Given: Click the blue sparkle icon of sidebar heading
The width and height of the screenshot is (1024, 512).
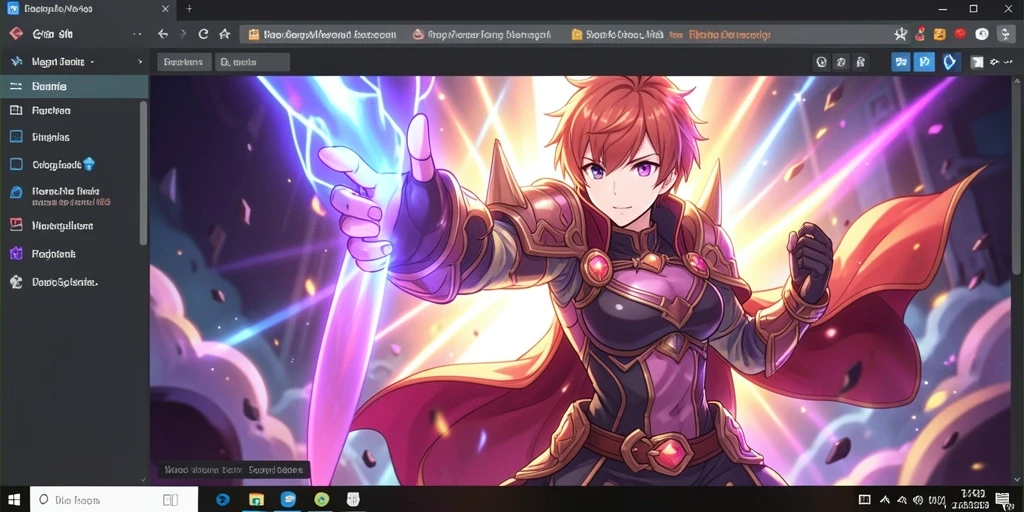Looking at the screenshot, I should (16, 62).
